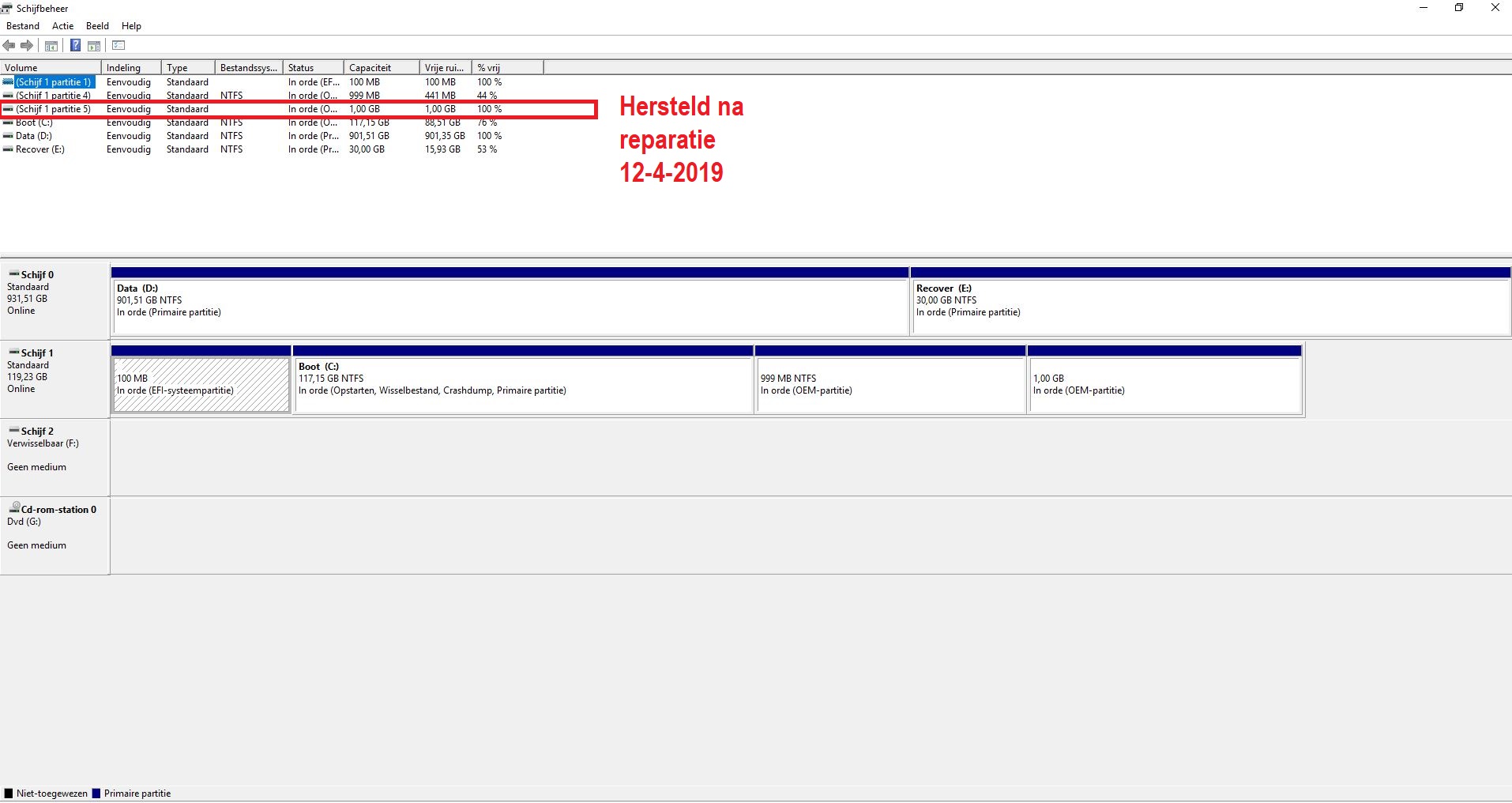
Task: Select the Recover (E:) row in volume list
Action: pos(39,149)
